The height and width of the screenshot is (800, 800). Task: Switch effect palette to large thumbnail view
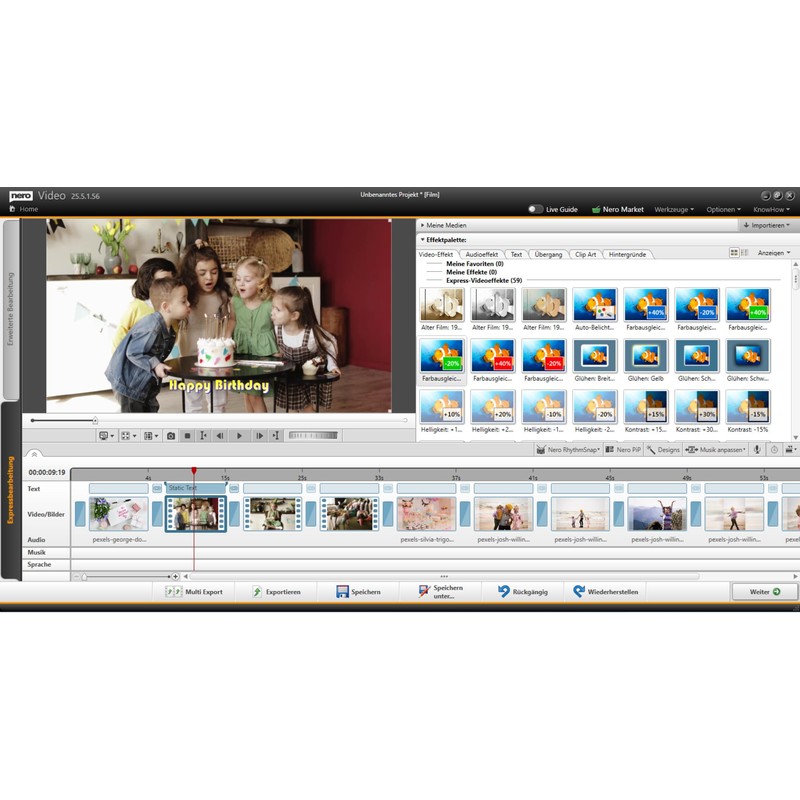coord(734,253)
